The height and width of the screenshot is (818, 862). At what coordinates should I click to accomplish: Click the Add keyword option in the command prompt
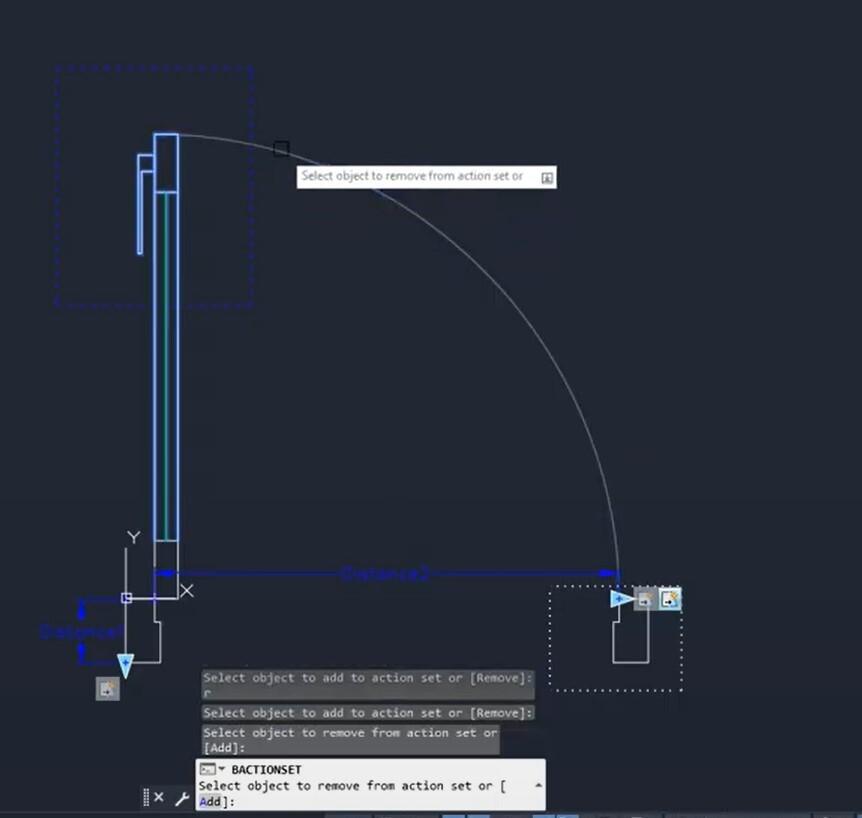[209, 801]
